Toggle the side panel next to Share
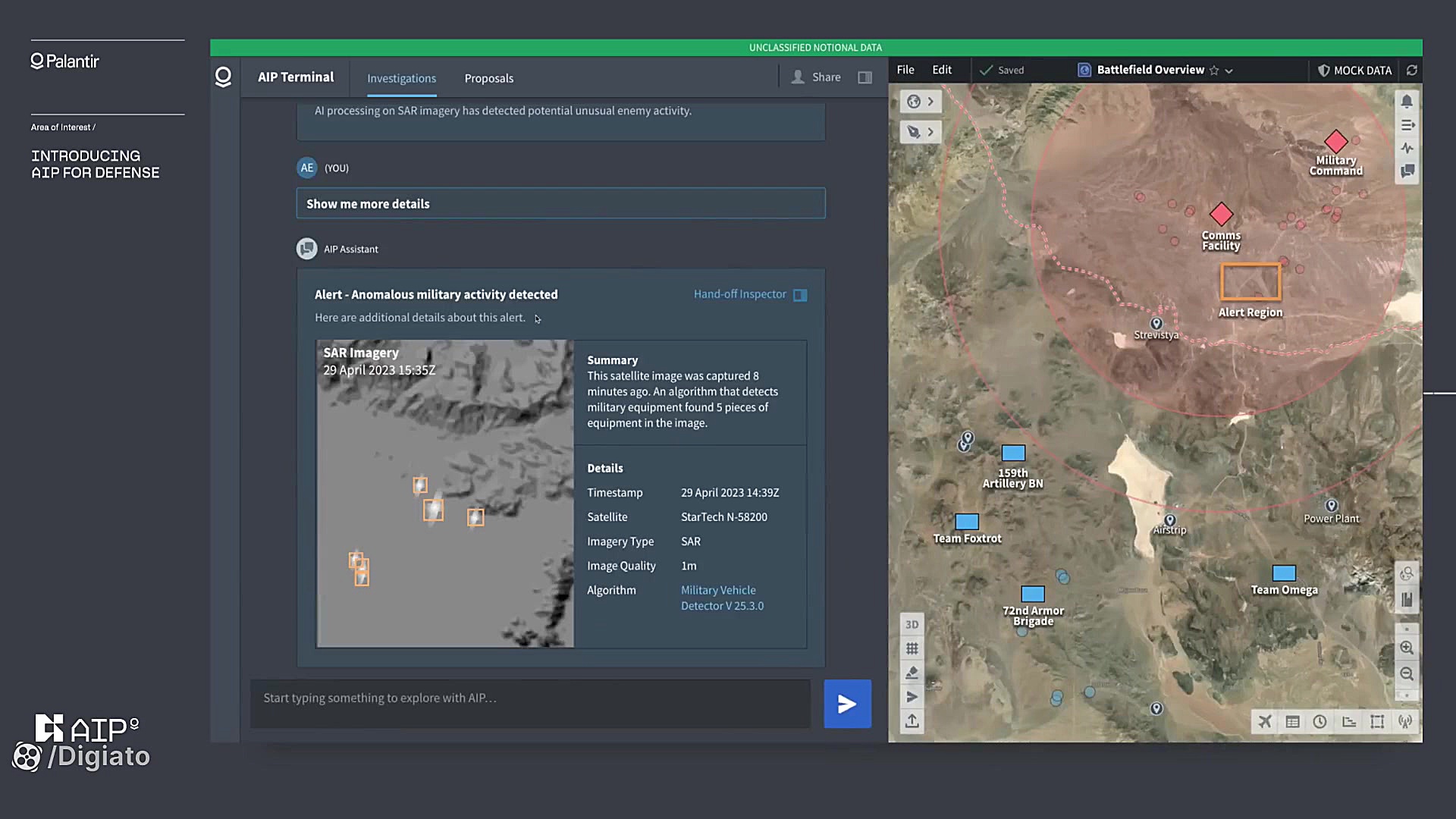The height and width of the screenshot is (819, 1456). click(864, 77)
